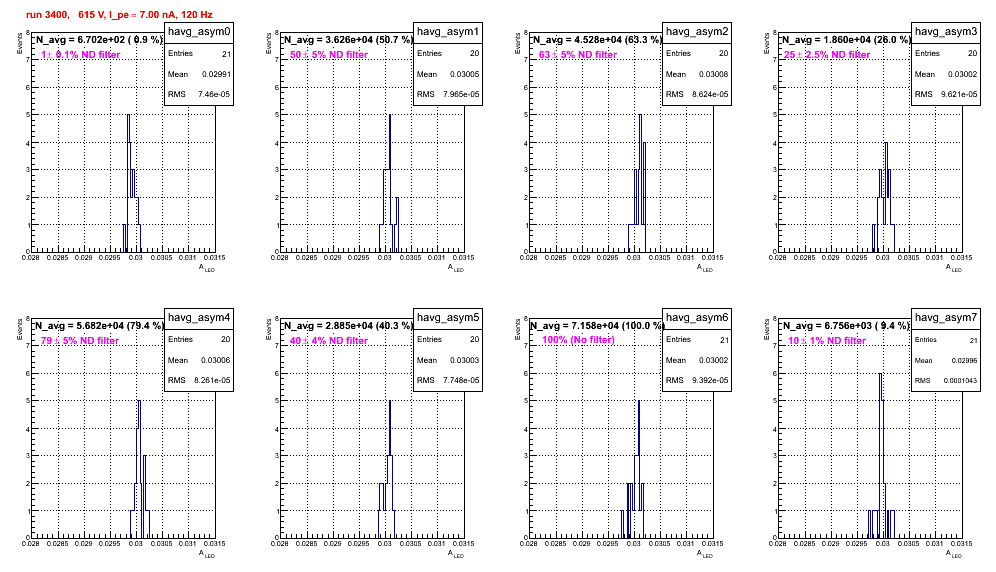996x572 pixels.
Task: Click Mean value 0.03005 in havg_asym1
Action: click(465, 74)
